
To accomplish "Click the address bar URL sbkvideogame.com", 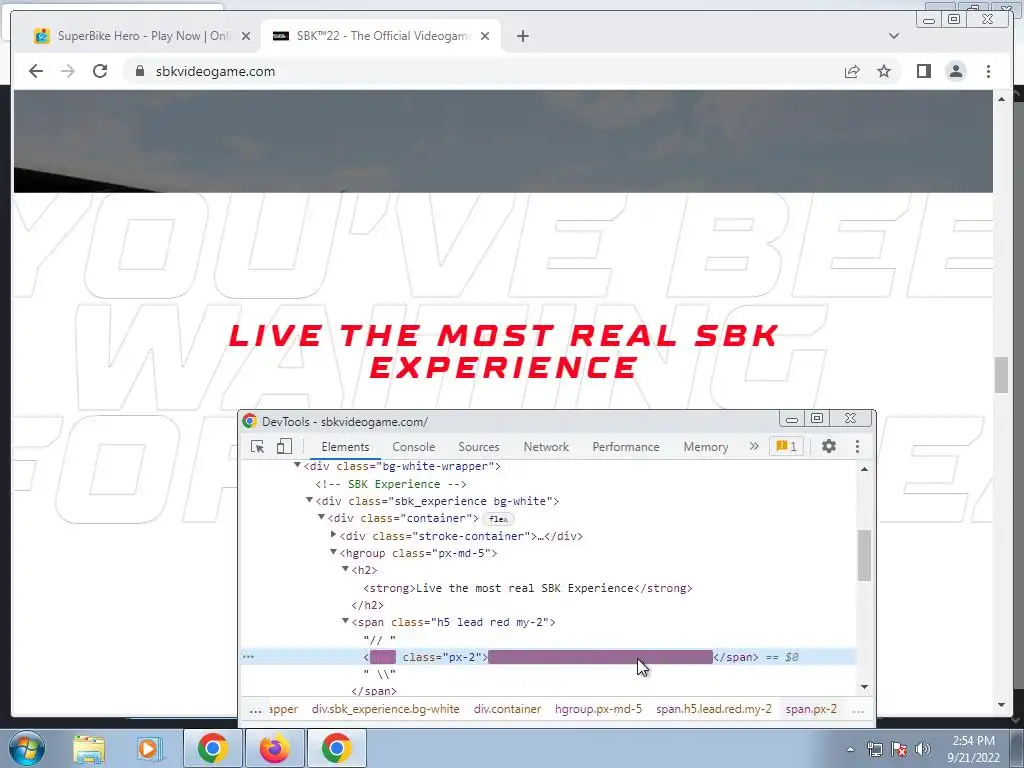I will point(216,71).
